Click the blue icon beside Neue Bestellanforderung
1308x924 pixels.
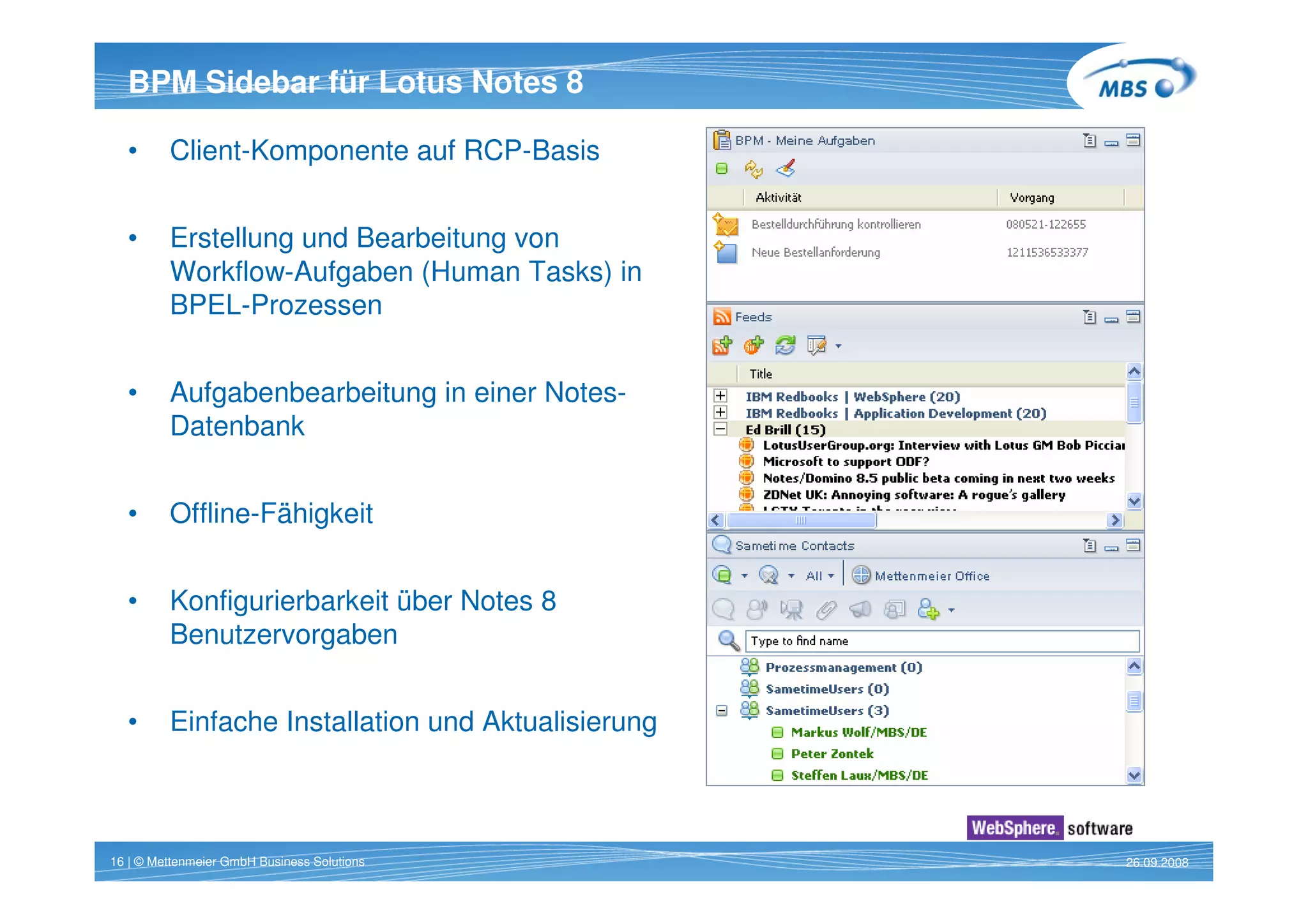tap(726, 253)
